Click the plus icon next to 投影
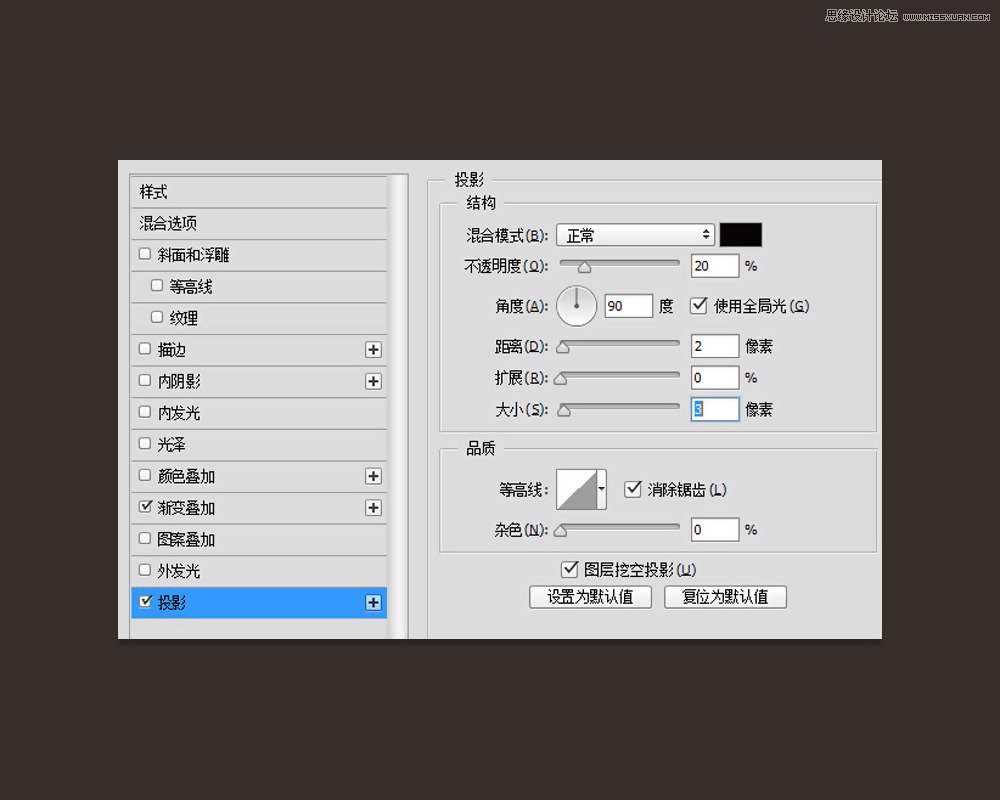 click(x=372, y=602)
